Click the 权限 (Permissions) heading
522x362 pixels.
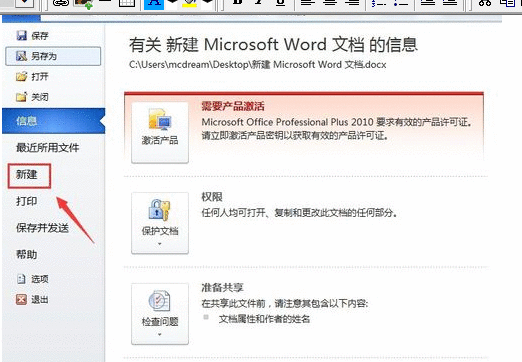click(212, 197)
